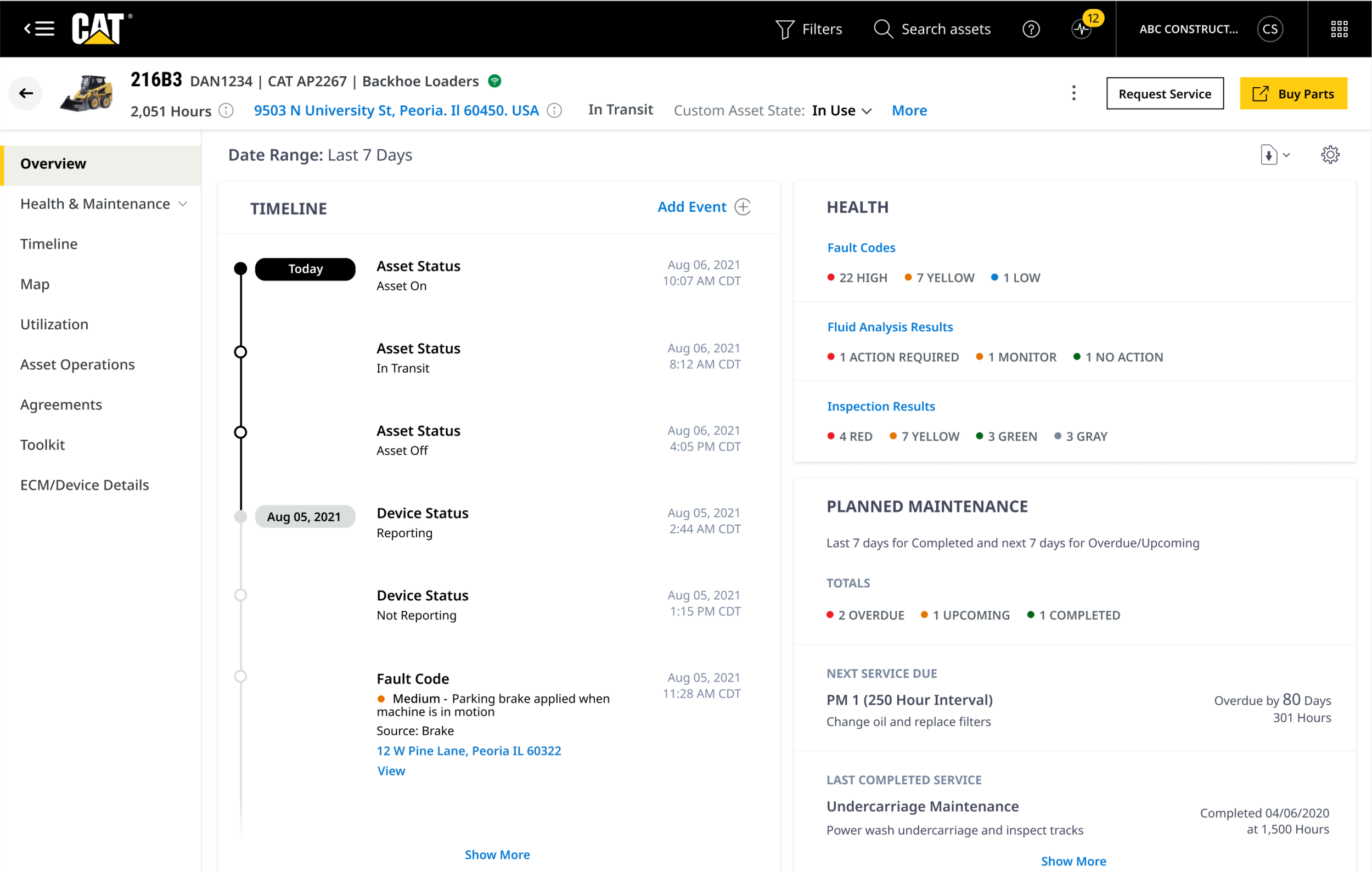The width and height of the screenshot is (1372, 872).
Task: Open overview settings gear icon
Action: click(x=1330, y=155)
